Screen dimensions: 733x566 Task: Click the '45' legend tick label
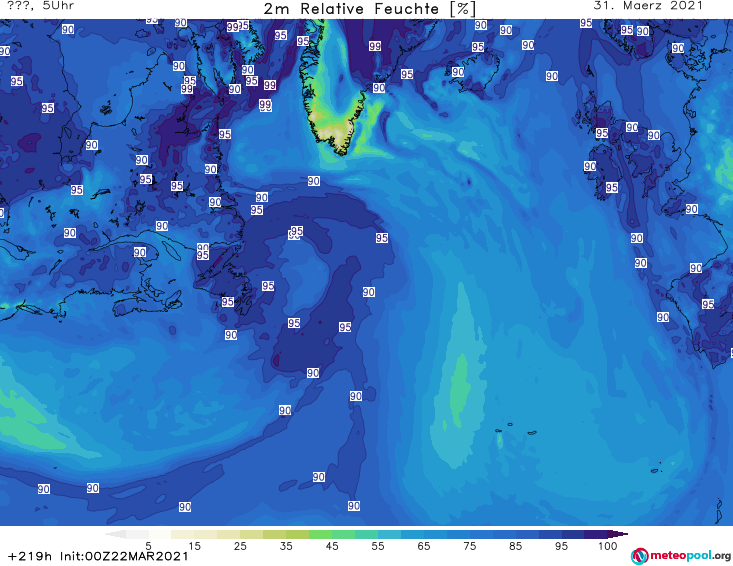tap(332, 546)
